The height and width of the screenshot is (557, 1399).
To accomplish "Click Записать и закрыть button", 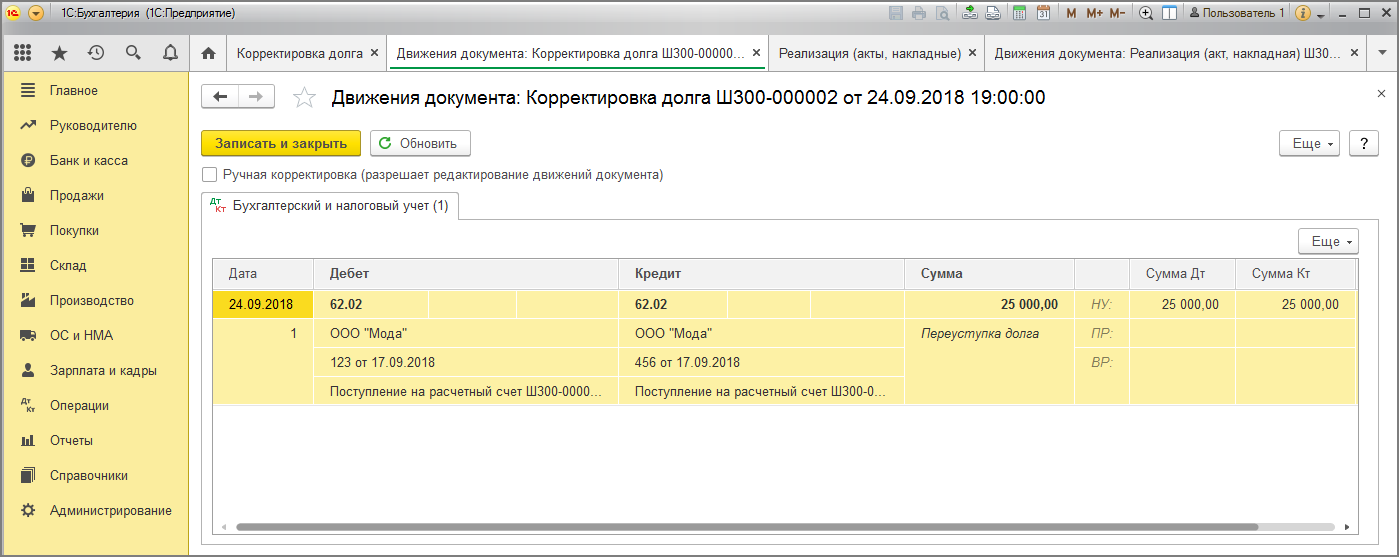I will (281, 144).
